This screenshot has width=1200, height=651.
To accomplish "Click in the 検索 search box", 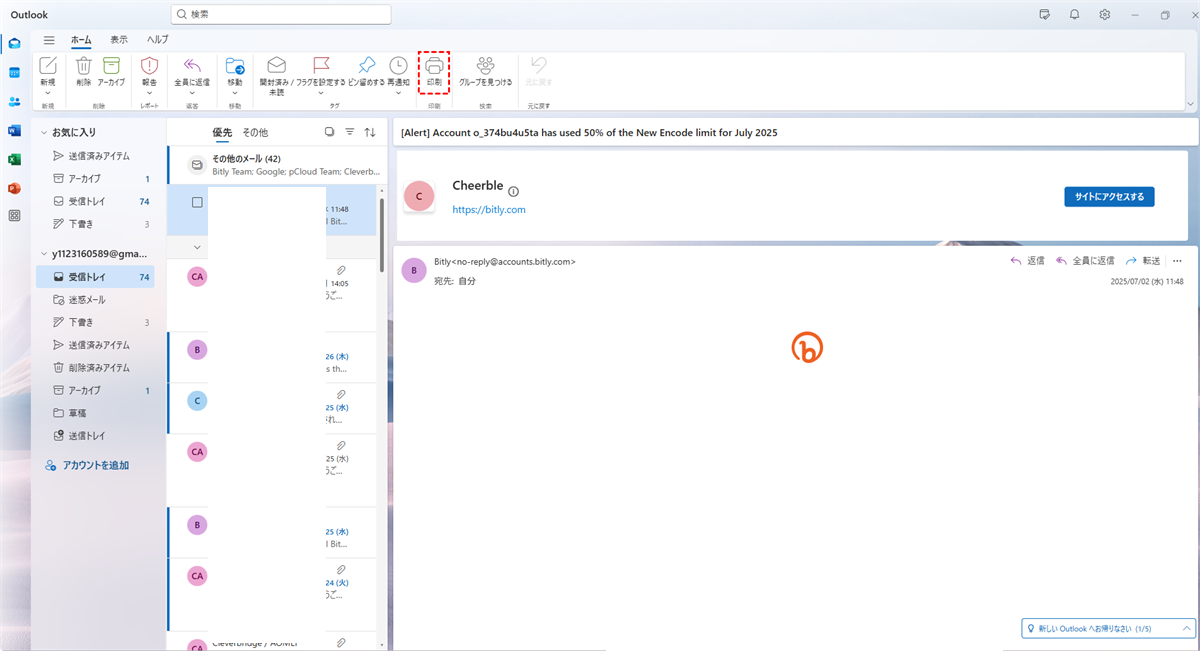I will pyautogui.click(x=280, y=15).
